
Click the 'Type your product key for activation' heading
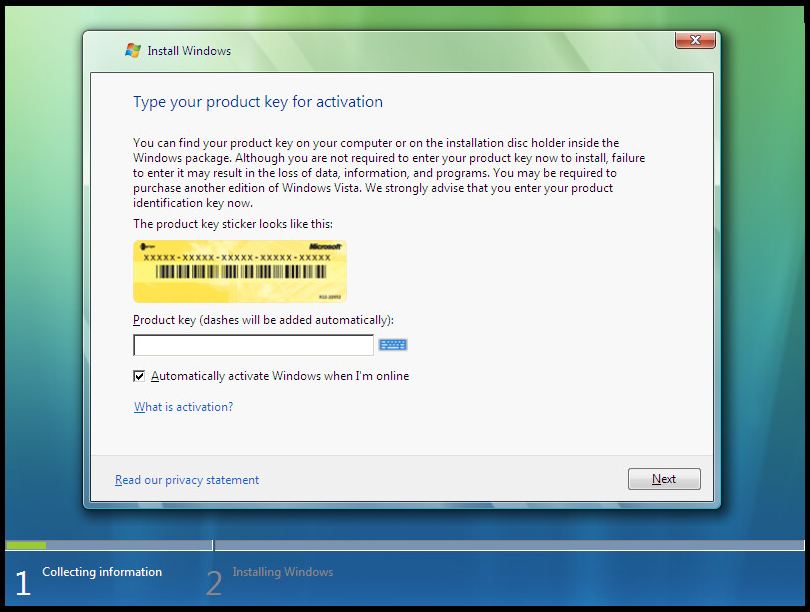click(x=258, y=102)
